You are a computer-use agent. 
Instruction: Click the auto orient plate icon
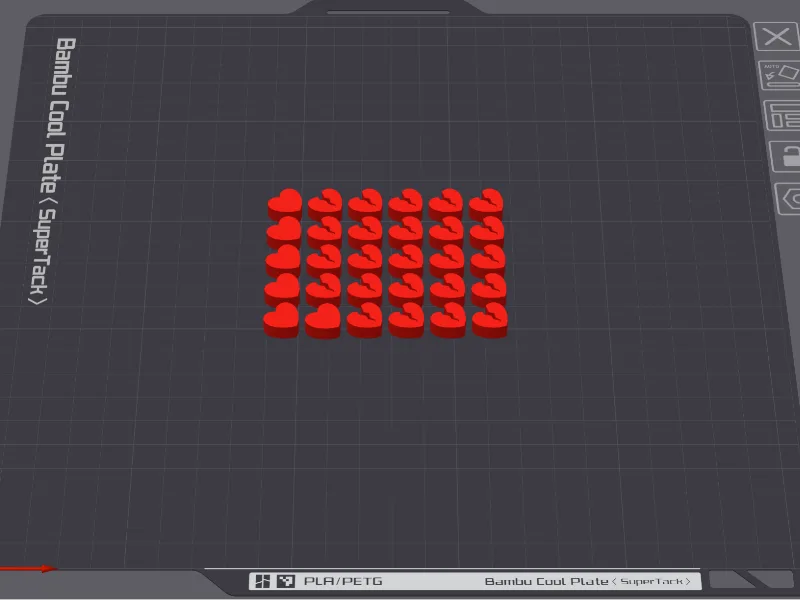click(780, 76)
